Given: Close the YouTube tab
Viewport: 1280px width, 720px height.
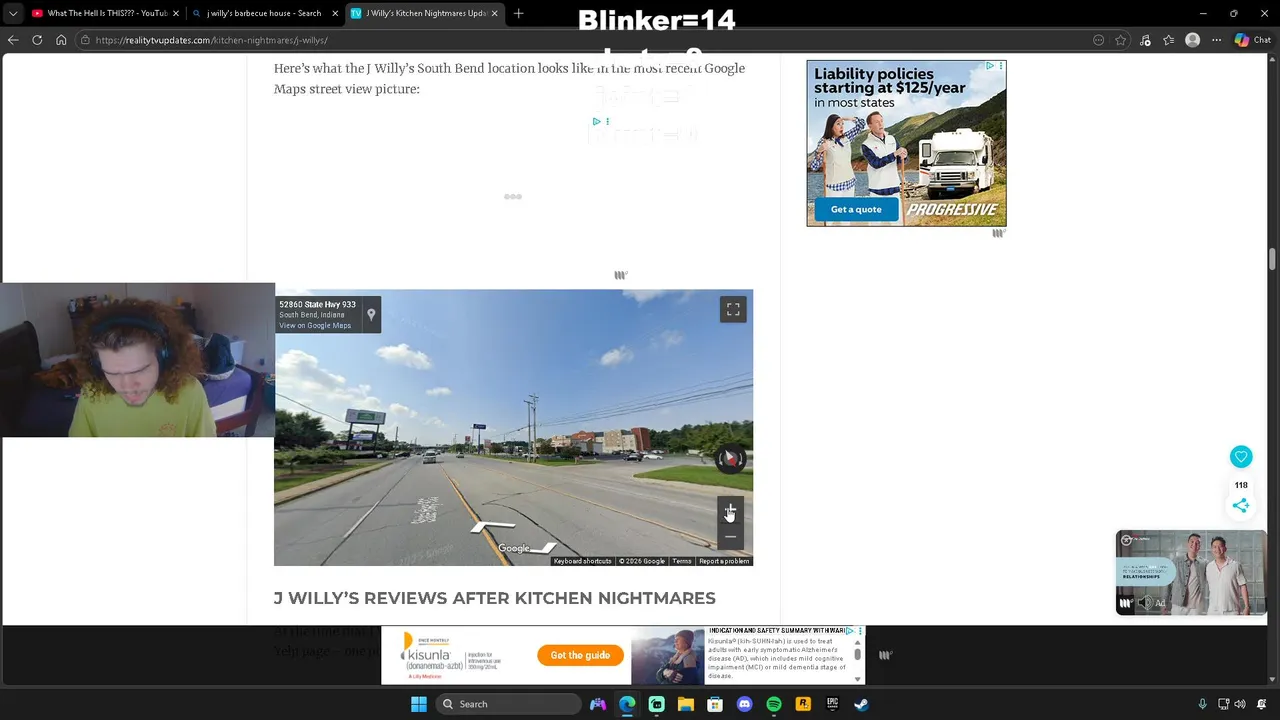Looking at the screenshot, I should [176, 13].
